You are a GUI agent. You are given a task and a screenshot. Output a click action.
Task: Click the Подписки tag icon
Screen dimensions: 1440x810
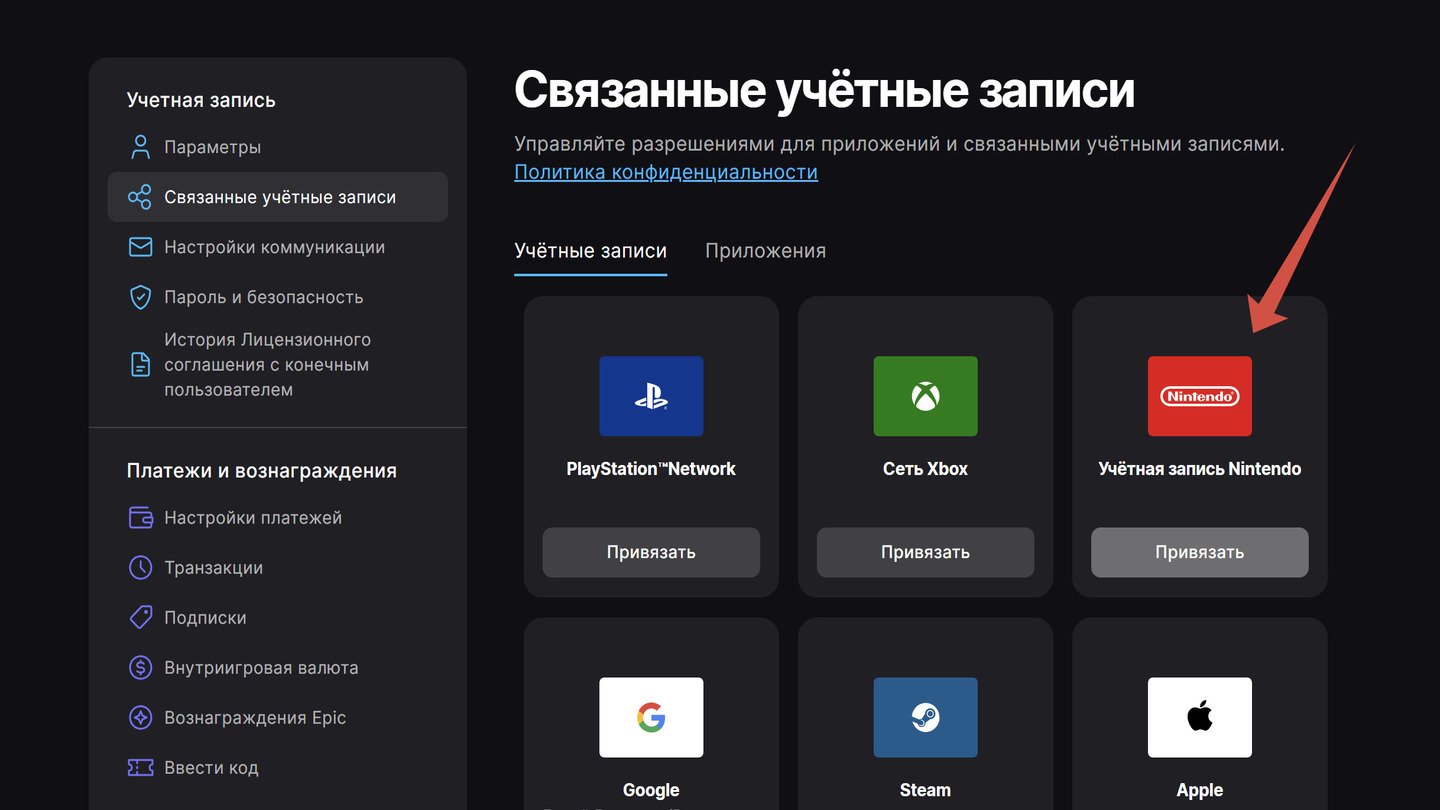pyautogui.click(x=140, y=618)
